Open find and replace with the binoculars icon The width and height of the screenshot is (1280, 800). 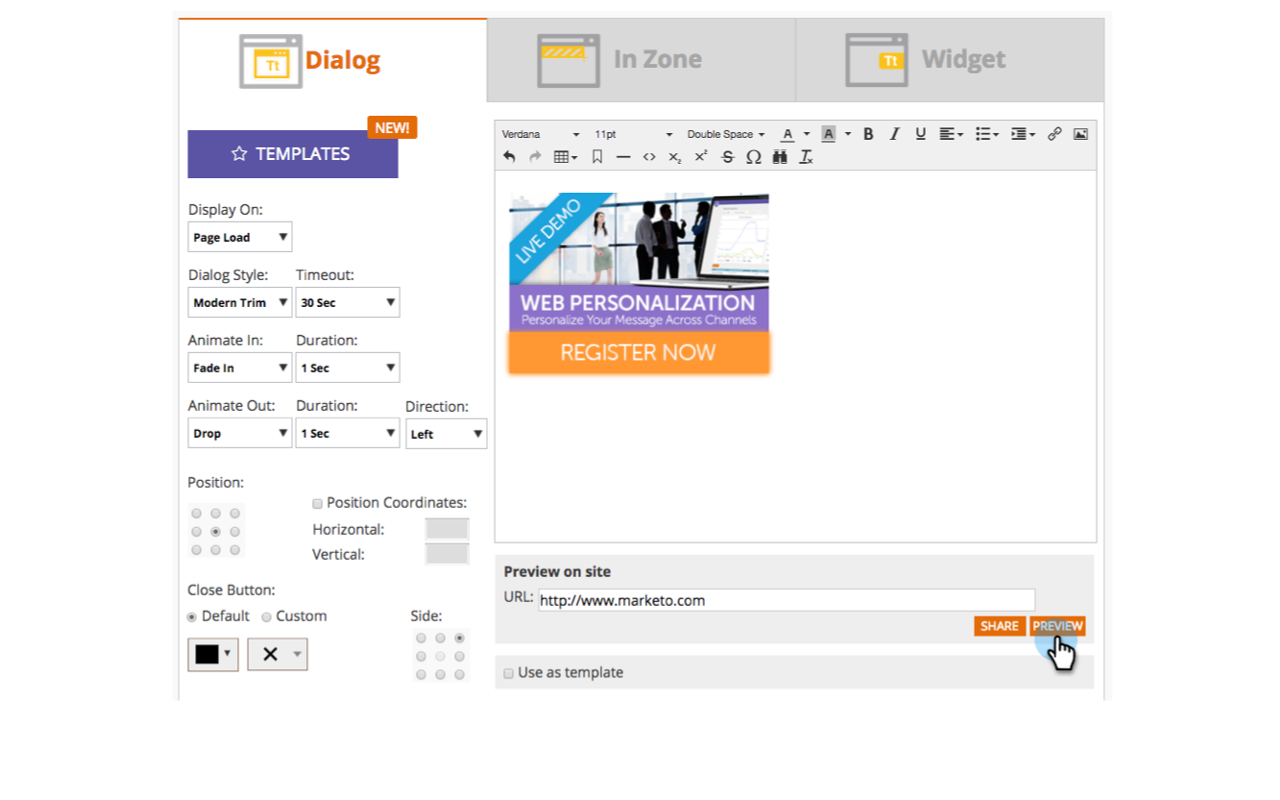click(780, 157)
